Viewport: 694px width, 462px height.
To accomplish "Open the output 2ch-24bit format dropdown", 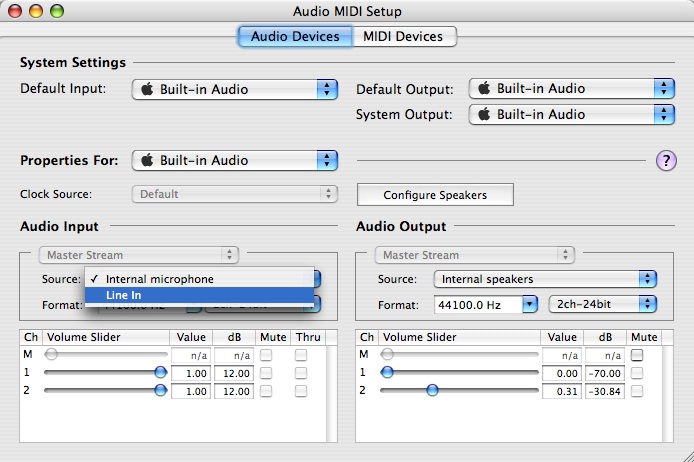I will click(x=602, y=303).
